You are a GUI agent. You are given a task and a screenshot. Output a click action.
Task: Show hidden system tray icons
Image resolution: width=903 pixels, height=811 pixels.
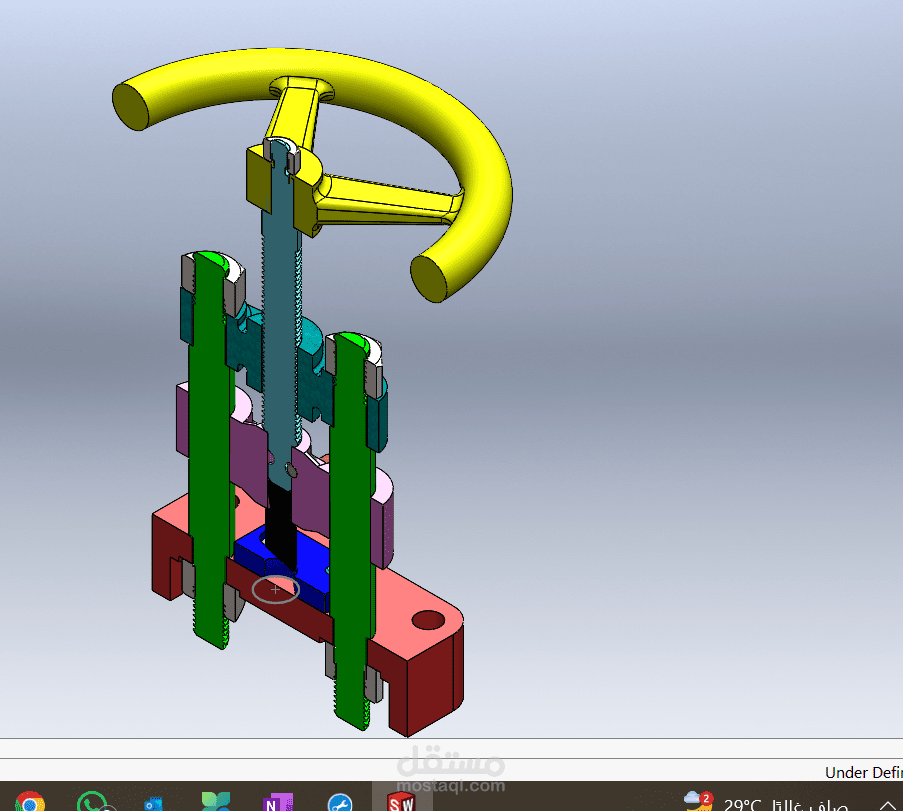point(887,805)
